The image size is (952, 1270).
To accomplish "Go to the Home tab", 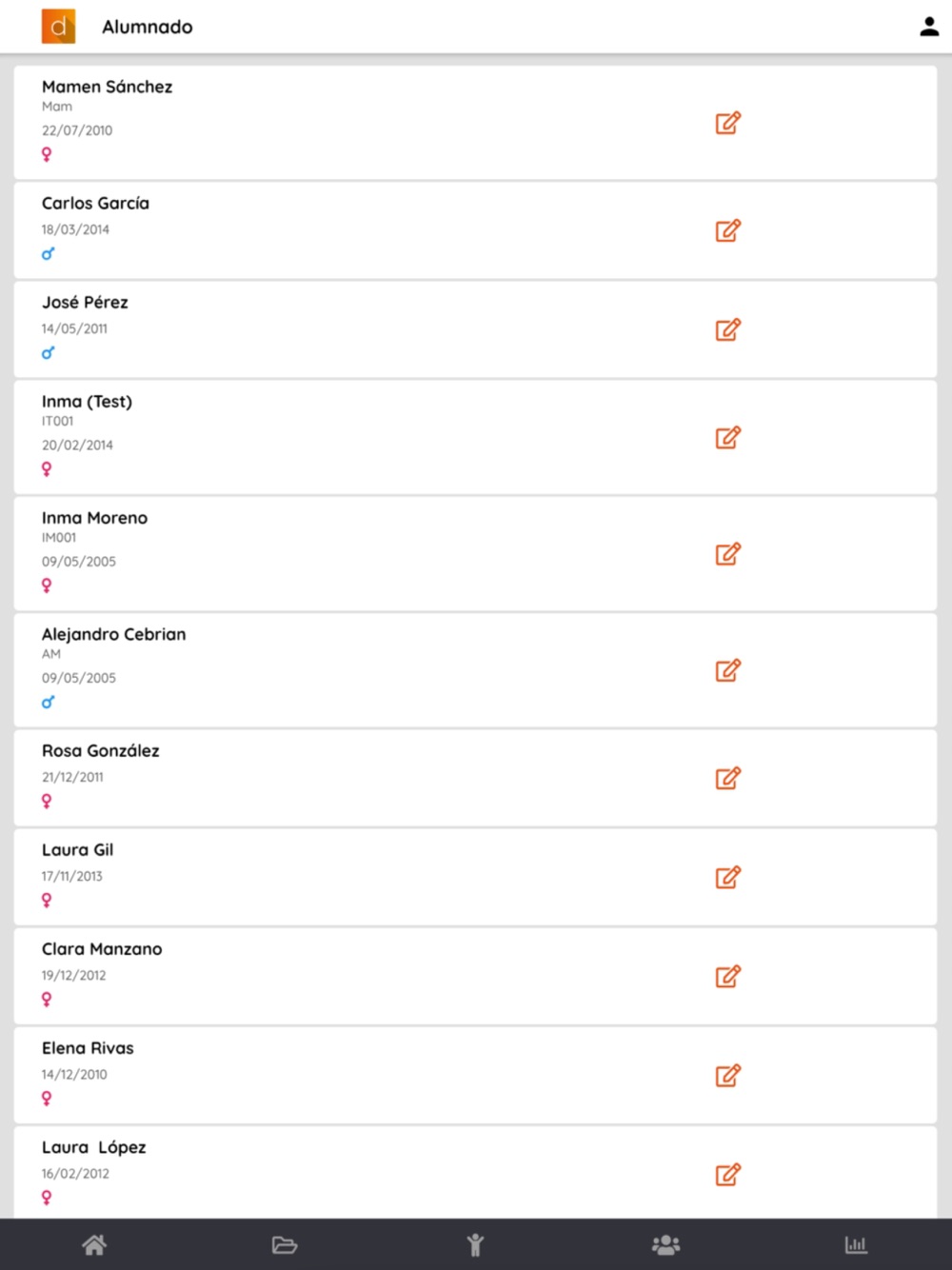I will pos(94,1244).
